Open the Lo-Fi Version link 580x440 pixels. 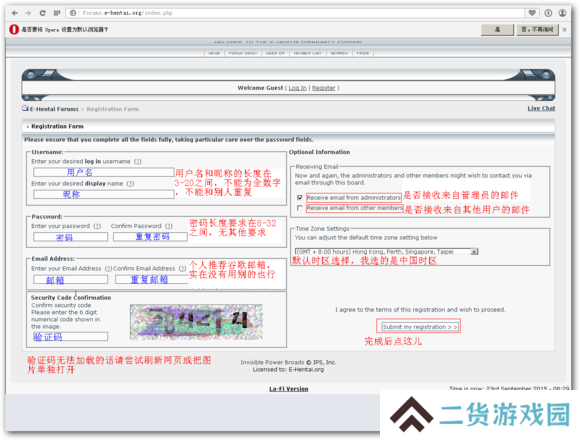tap(289, 389)
